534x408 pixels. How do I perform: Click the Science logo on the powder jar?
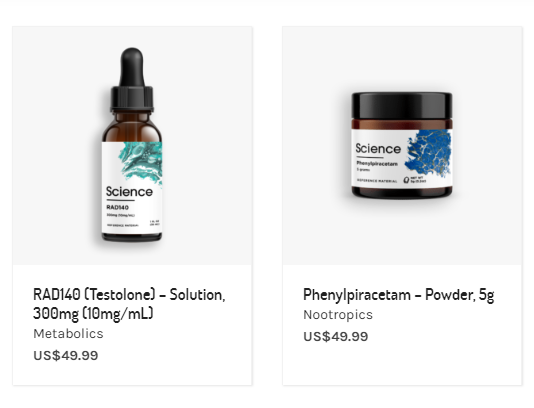(x=378, y=149)
